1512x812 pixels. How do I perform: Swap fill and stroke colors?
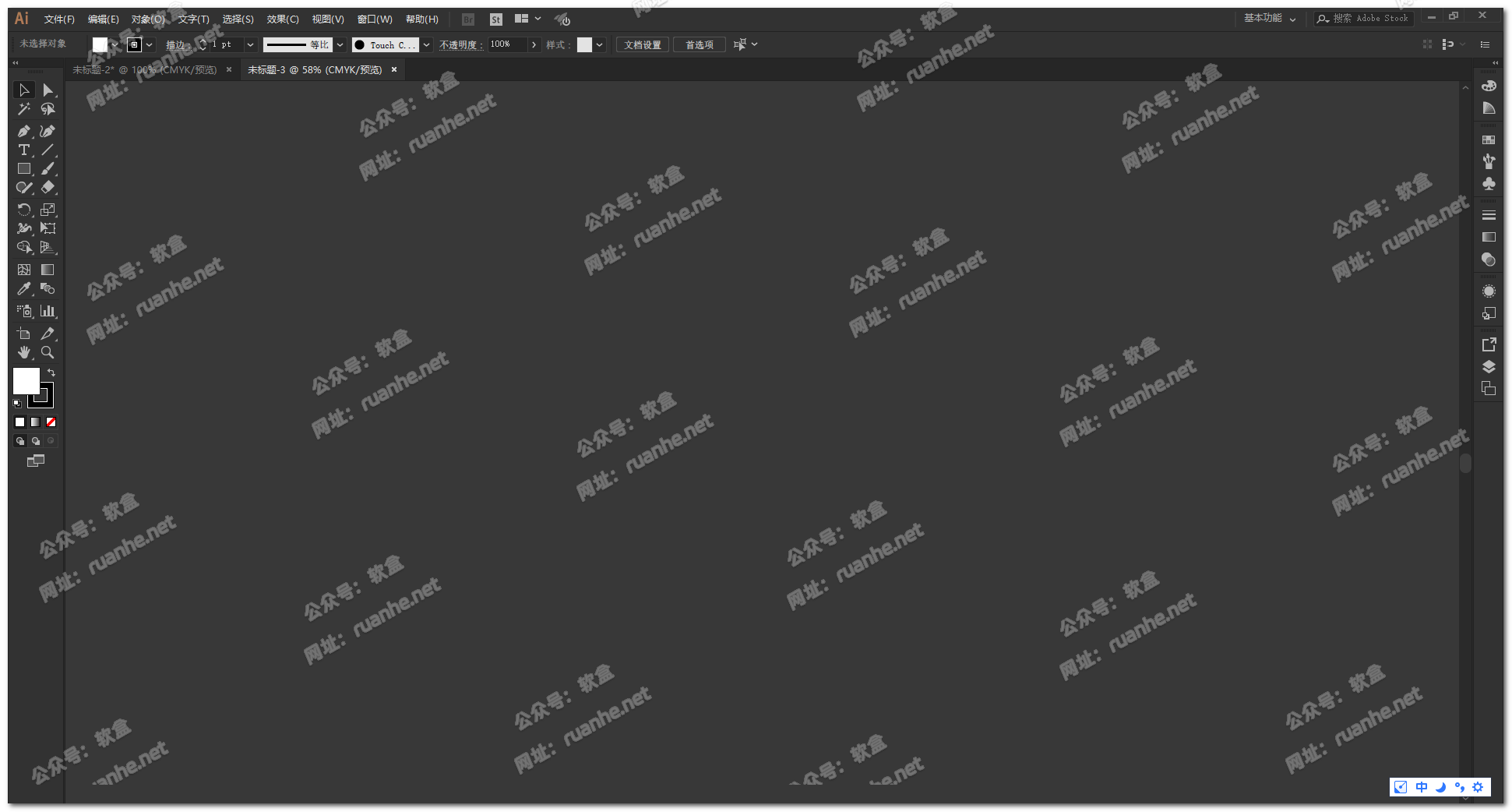(51, 372)
